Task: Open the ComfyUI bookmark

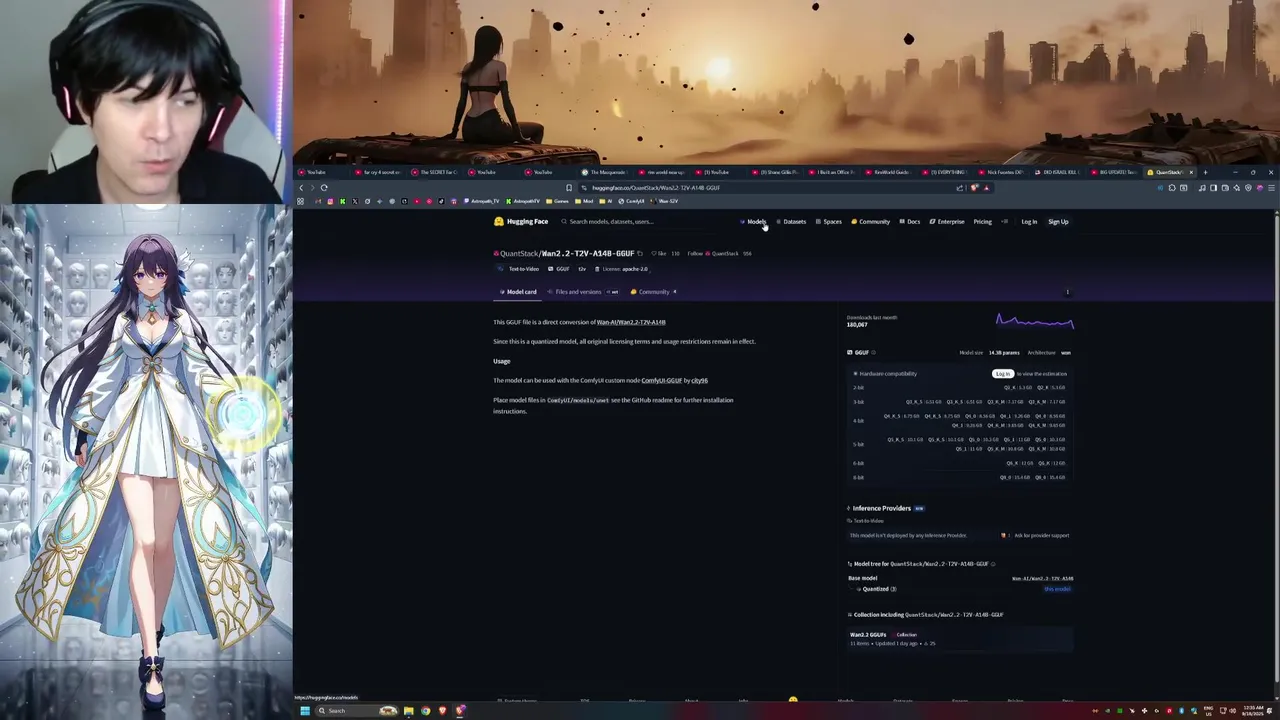Action: 632,201
